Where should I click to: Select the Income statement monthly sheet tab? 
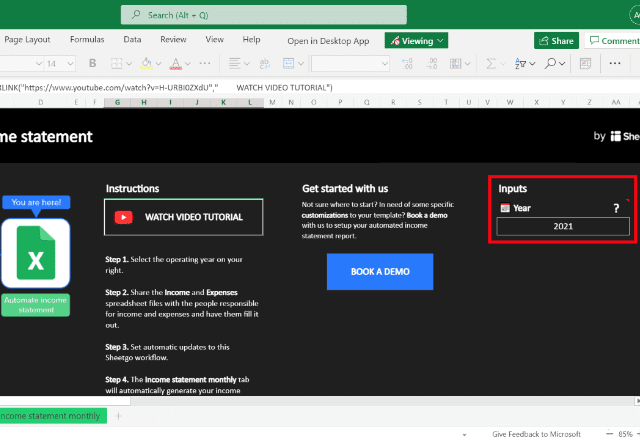point(53,416)
